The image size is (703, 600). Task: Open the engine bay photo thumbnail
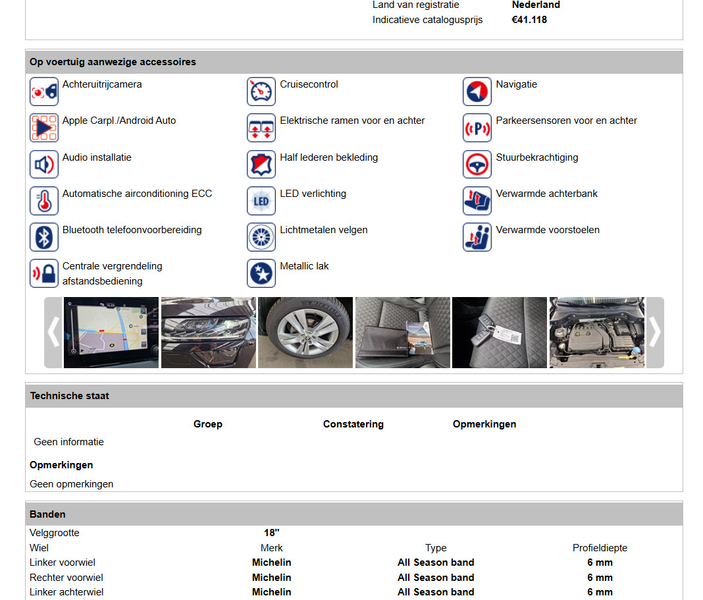click(597, 332)
